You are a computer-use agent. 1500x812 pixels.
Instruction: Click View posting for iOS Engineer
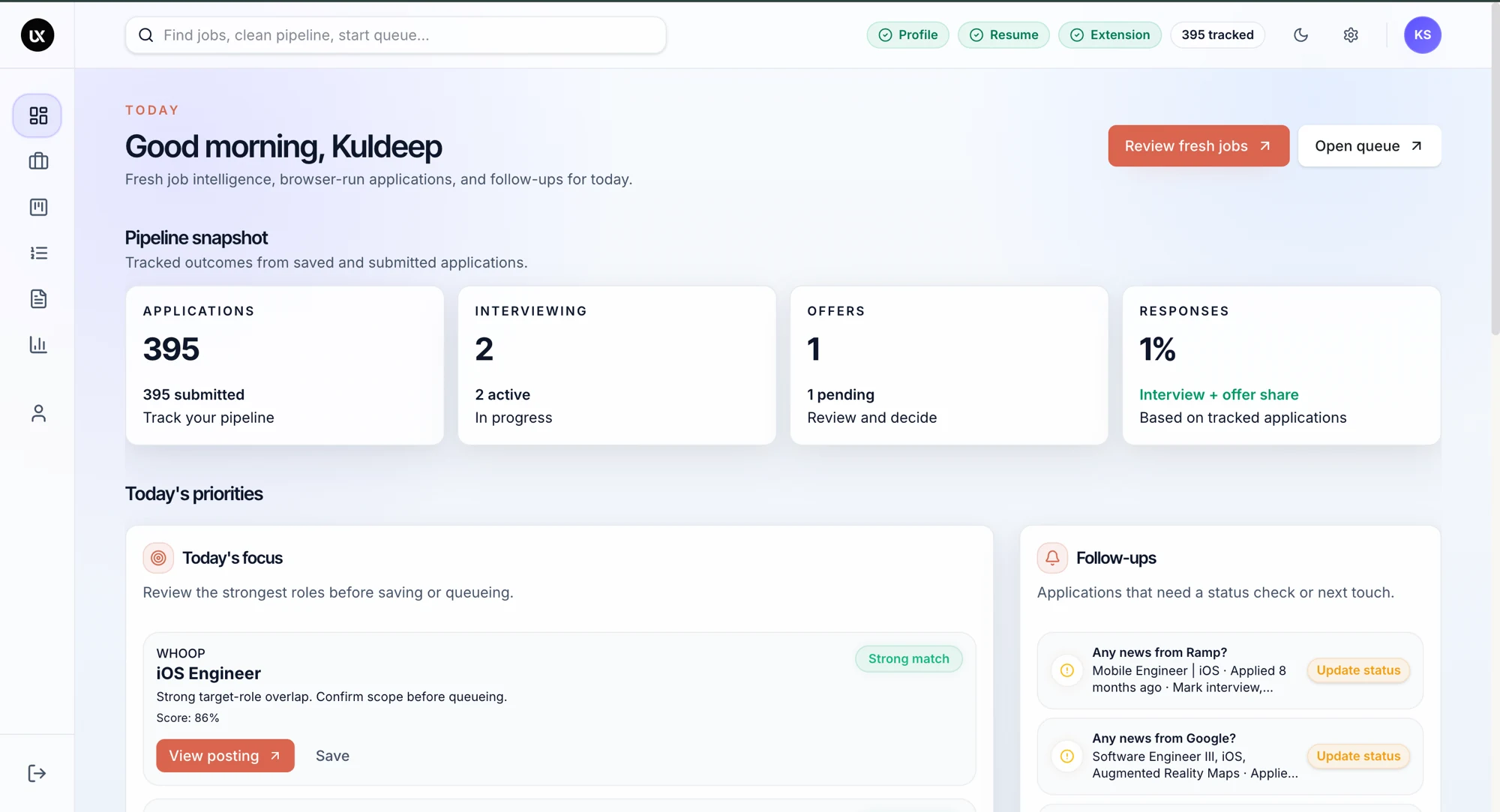click(x=225, y=756)
